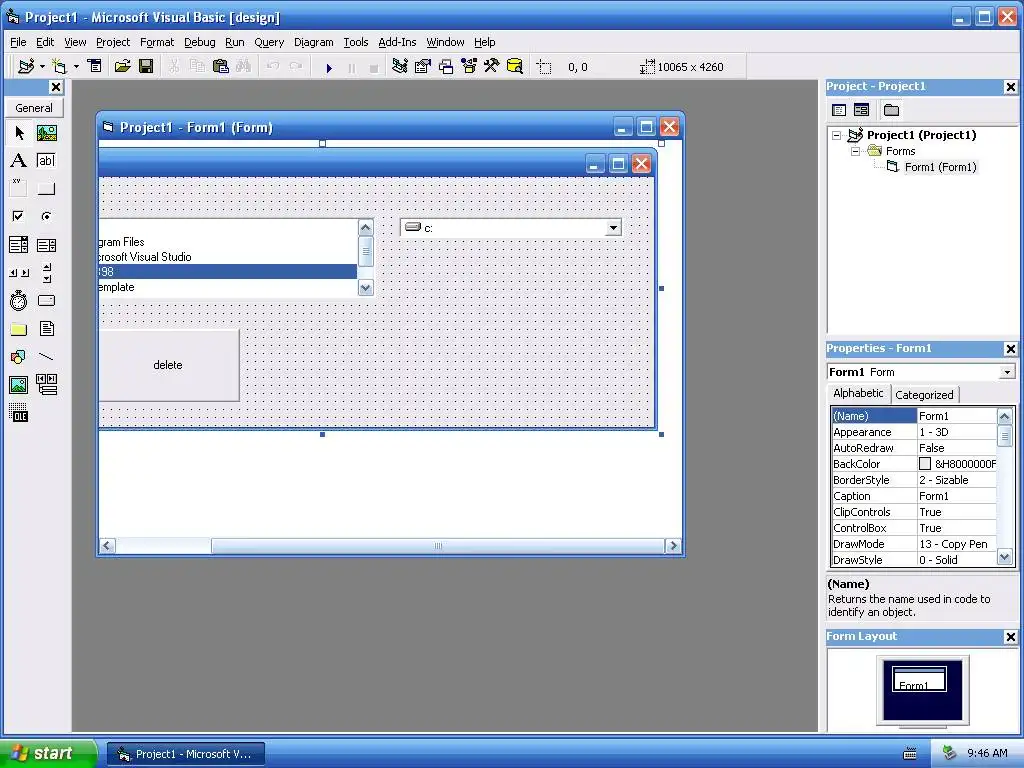Click View Object in Project panel

tap(861, 110)
